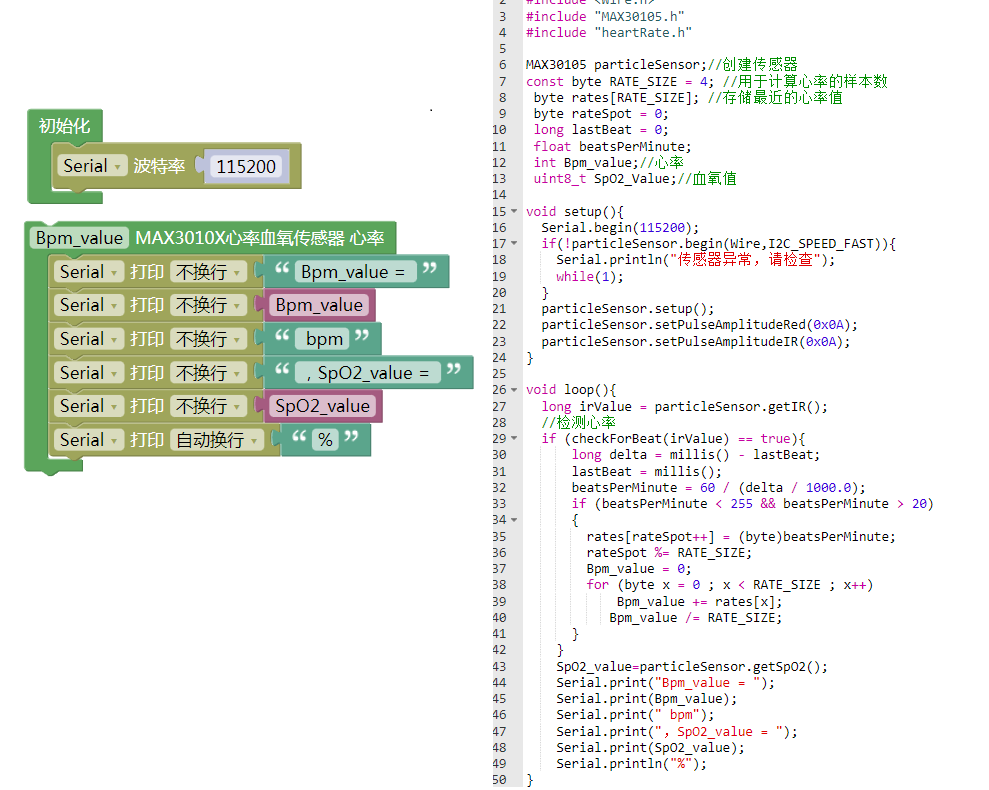Click the "%" text string block

(325, 440)
